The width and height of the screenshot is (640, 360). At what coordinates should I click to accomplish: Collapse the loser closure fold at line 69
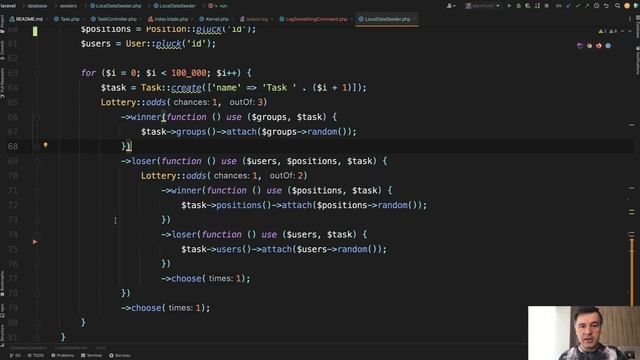coord(37,162)
